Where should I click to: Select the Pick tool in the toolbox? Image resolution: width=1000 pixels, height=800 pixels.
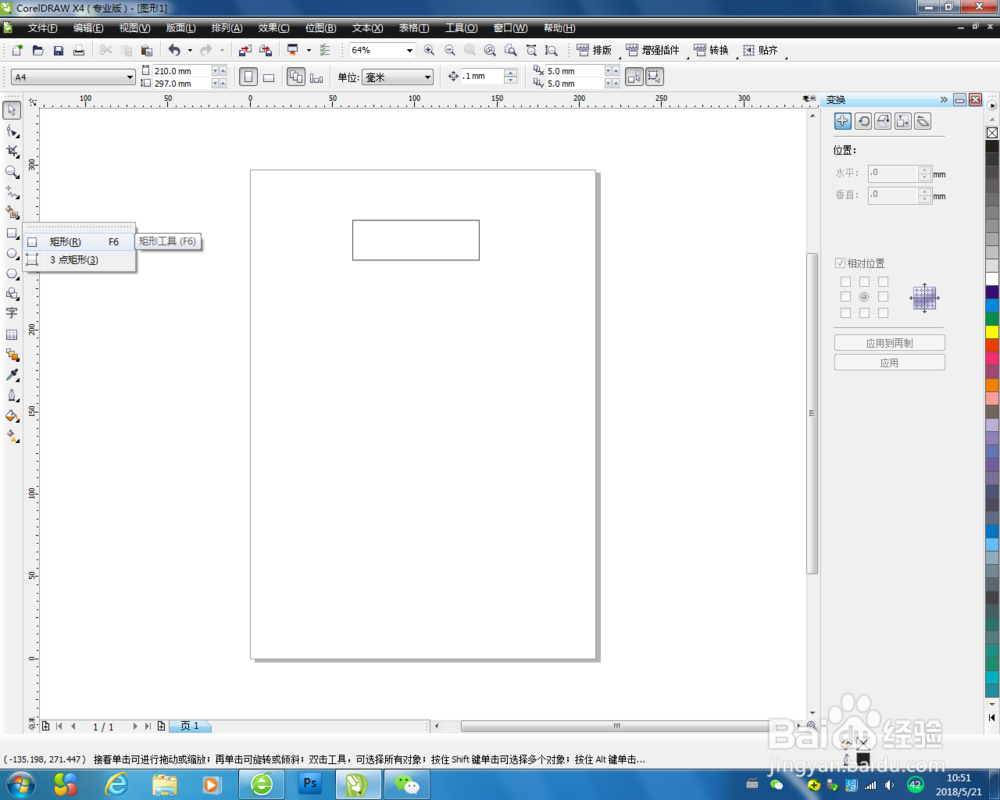point(12,110)
